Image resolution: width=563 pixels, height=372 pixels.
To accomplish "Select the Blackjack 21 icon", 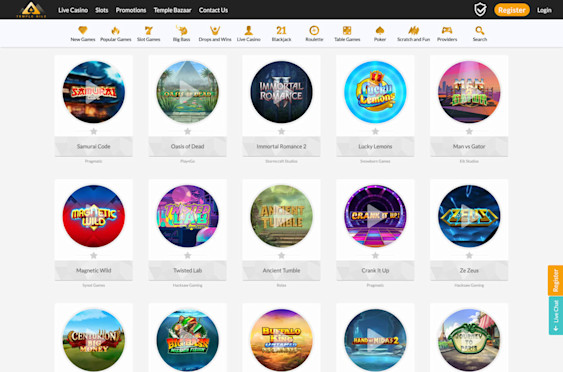I will pyautogui.click(x=281, y=31).
